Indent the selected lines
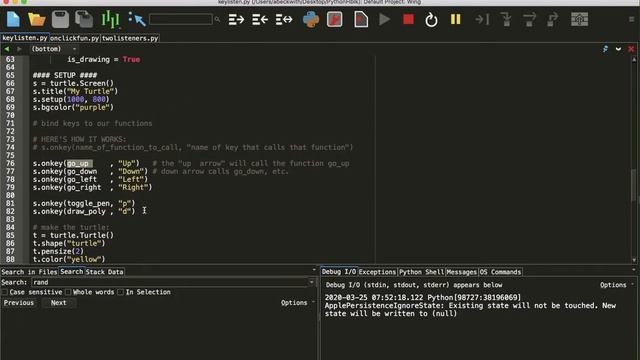 click(x=236, y=19)
